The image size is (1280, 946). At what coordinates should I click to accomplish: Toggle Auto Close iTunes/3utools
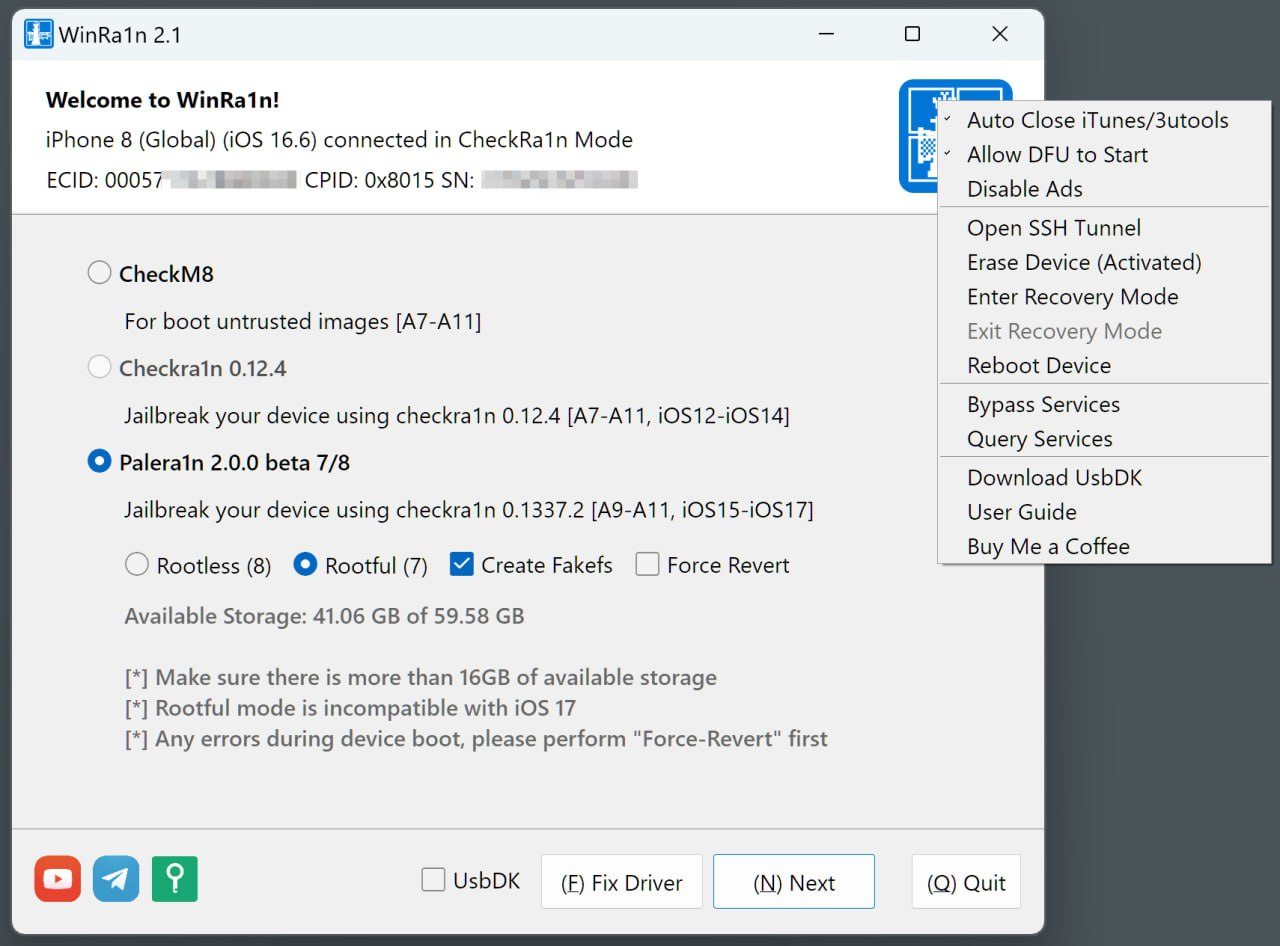(1097, 120)
